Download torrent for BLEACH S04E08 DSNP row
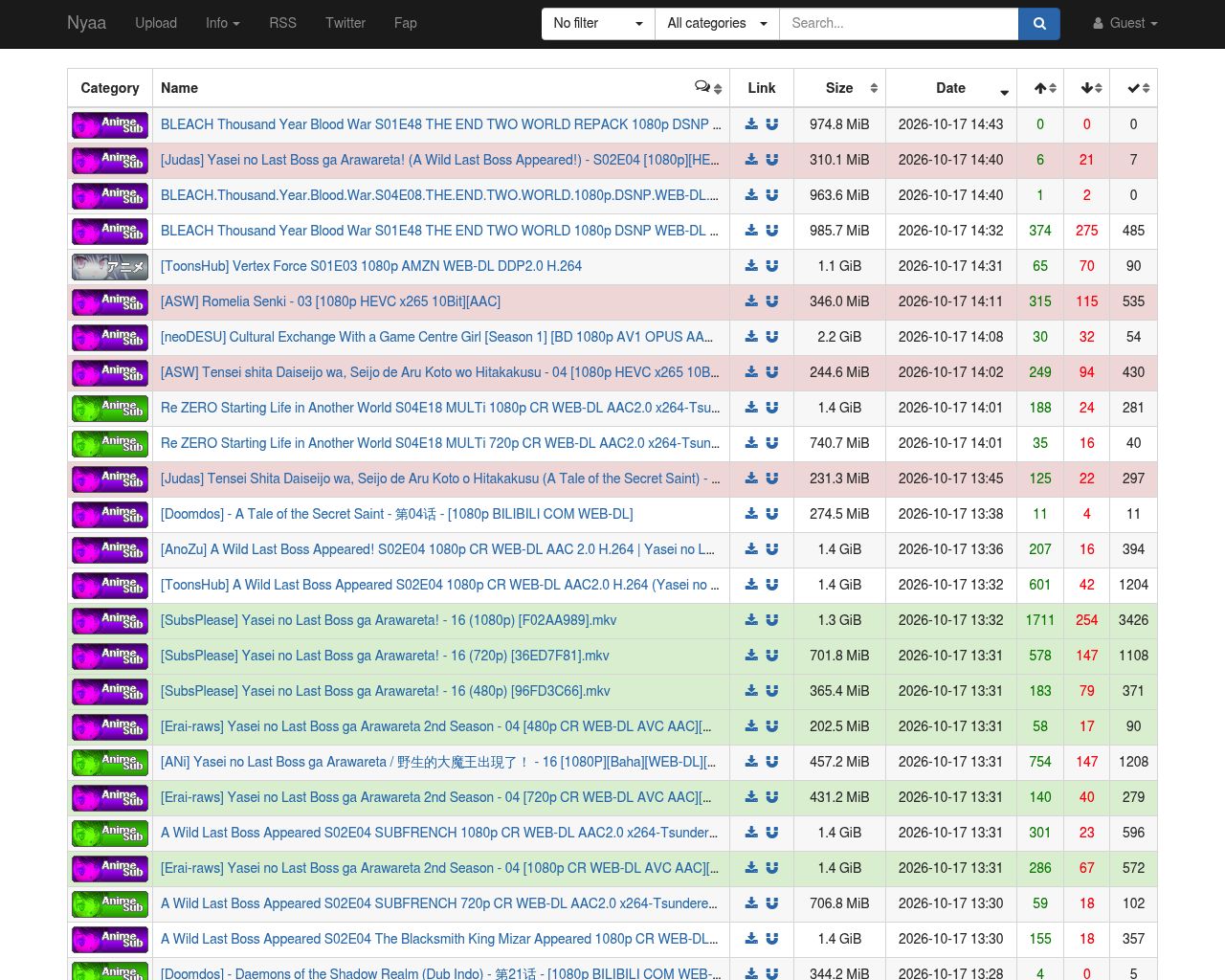Screen dimensions: 1225x980 751,195
